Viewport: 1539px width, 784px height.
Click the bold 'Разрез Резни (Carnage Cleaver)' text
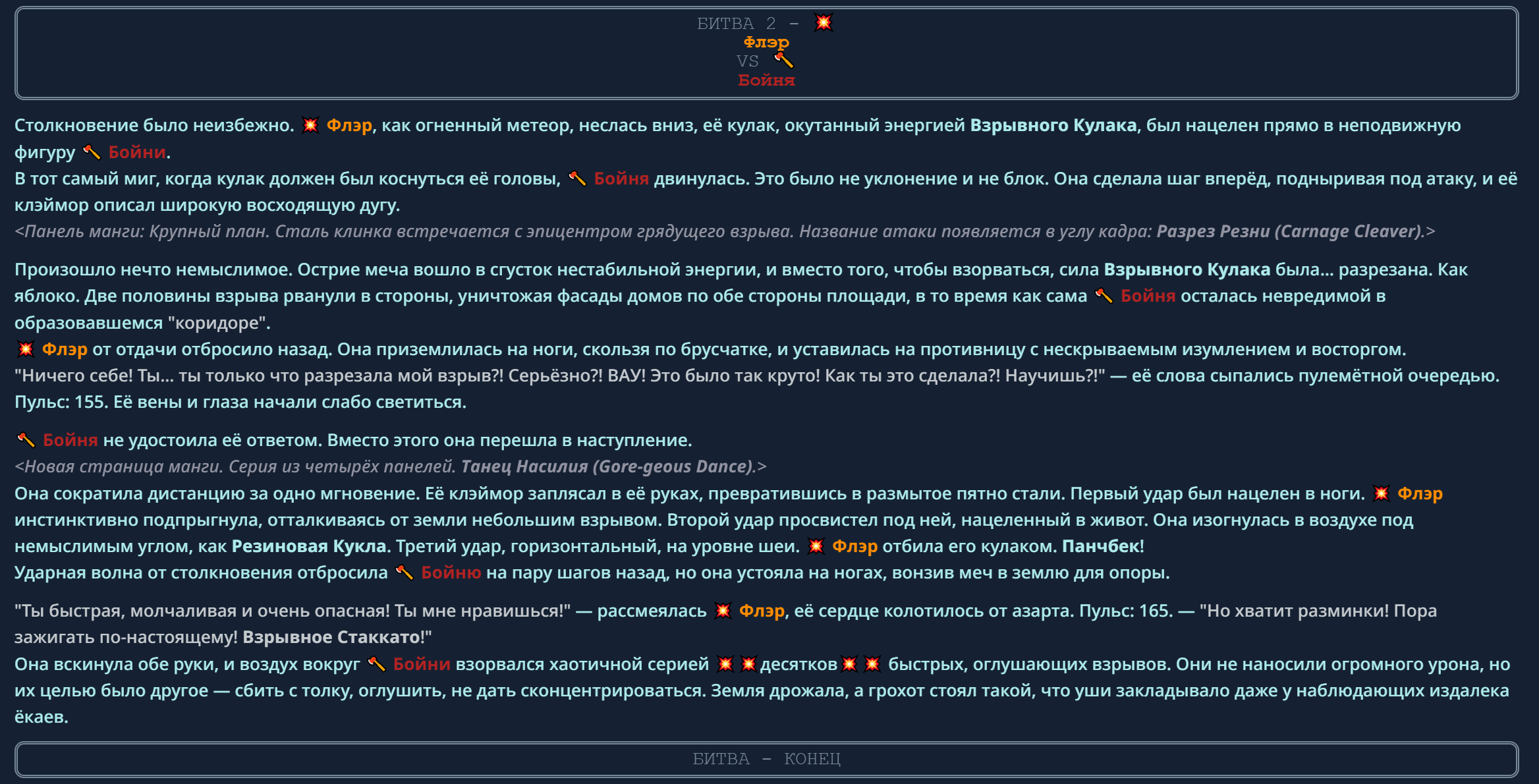pos(1289,231)
